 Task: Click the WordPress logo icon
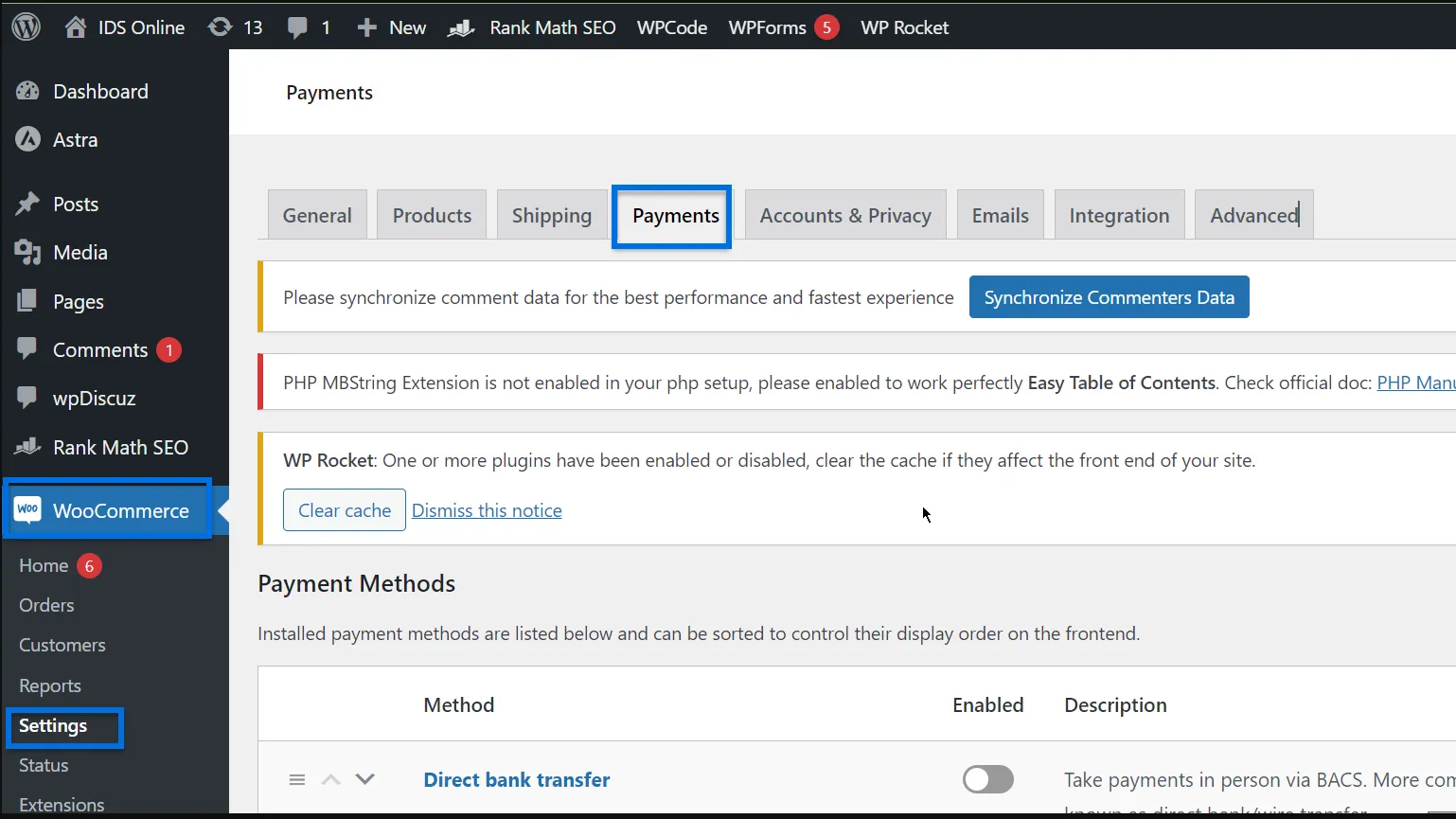tap(27, 27)
